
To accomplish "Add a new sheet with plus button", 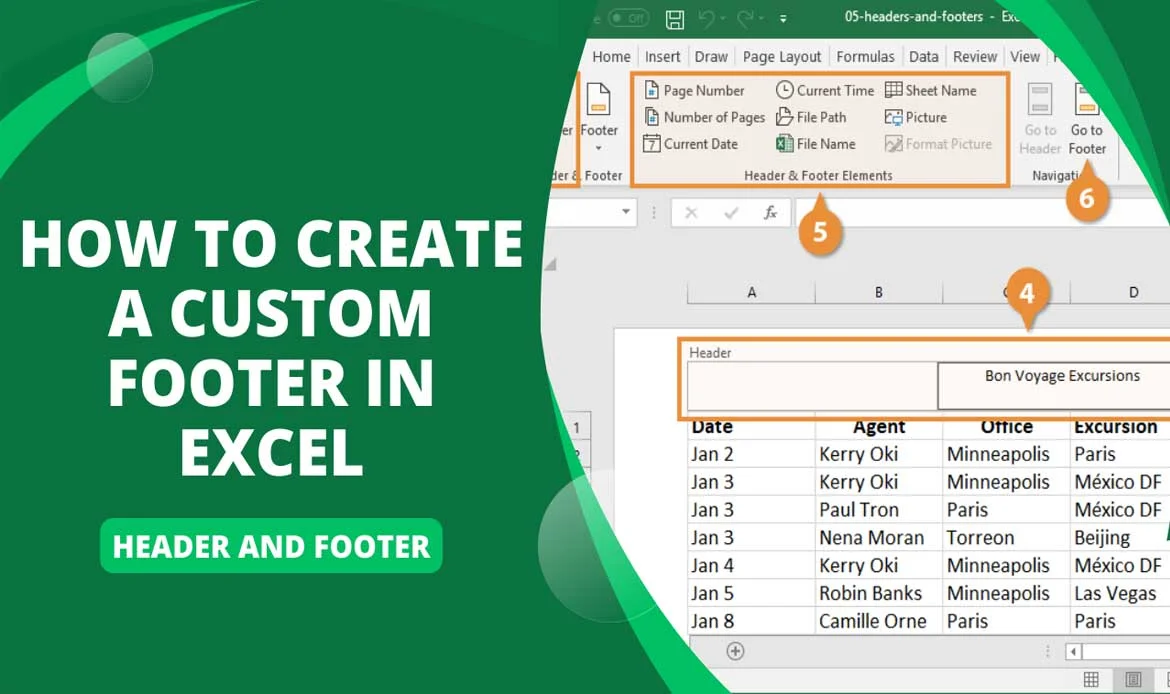I will tap(735, 651).
